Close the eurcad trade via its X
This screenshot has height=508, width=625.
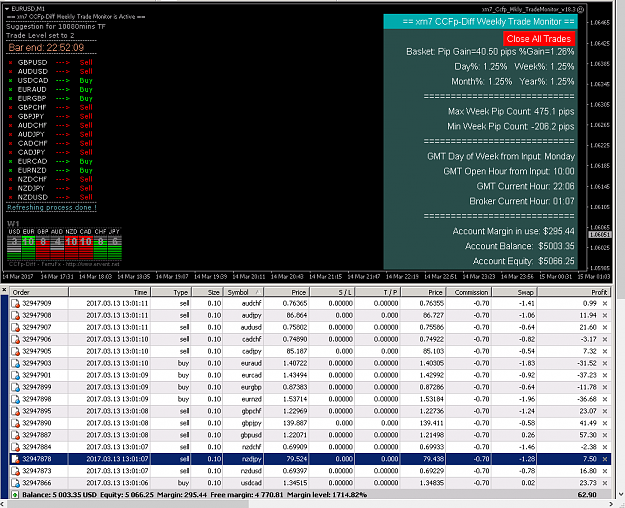pyautogui.click(x=605, y=375)
